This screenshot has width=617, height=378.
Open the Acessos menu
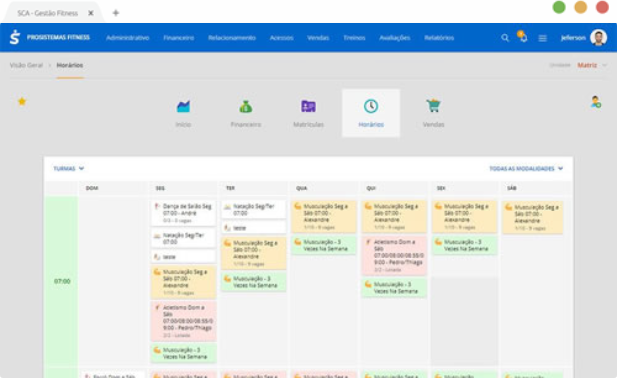tap(281, 38)
